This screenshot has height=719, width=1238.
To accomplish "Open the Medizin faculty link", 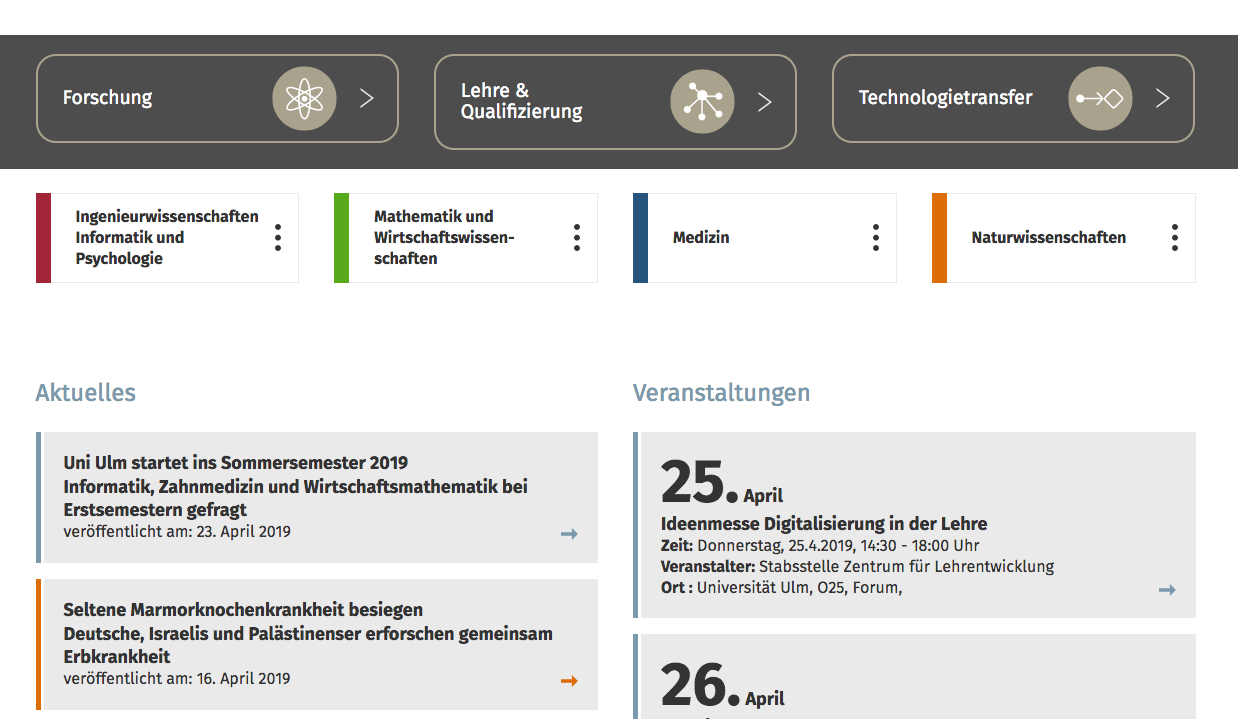I will click(x=701, y=238).
